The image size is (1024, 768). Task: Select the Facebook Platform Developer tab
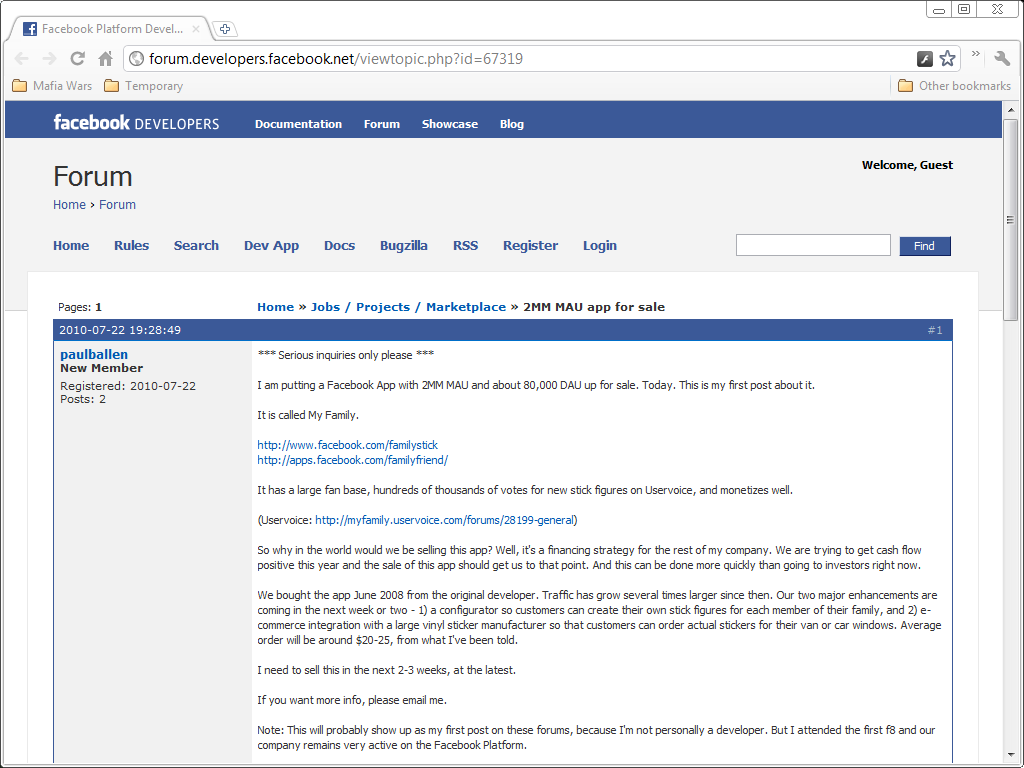111,29
